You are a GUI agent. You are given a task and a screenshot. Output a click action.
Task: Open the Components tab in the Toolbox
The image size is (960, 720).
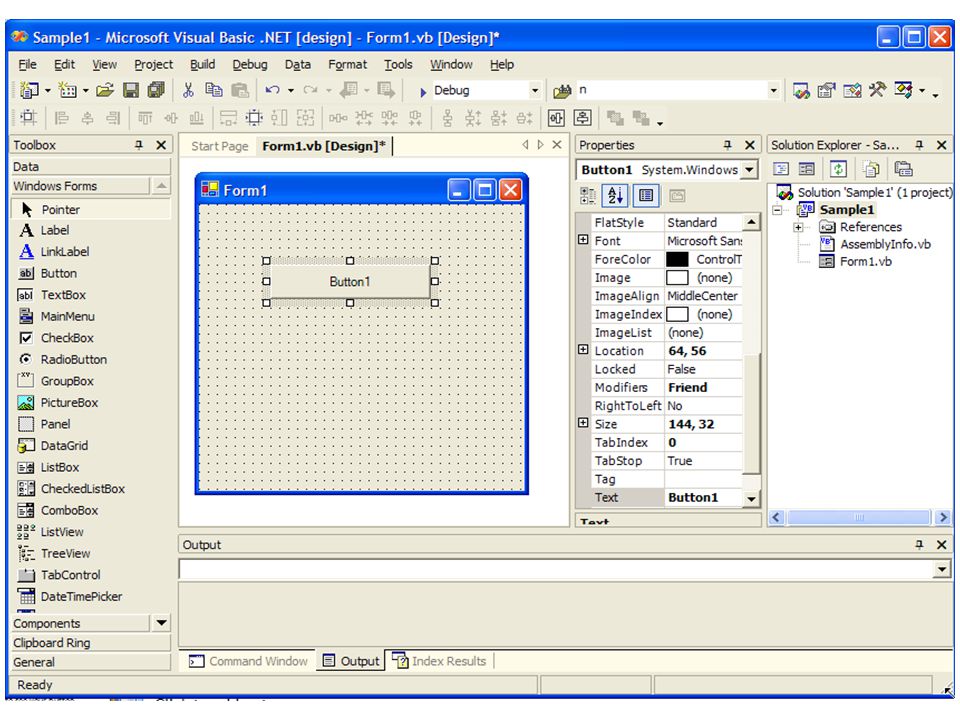(x=80, y=623)
